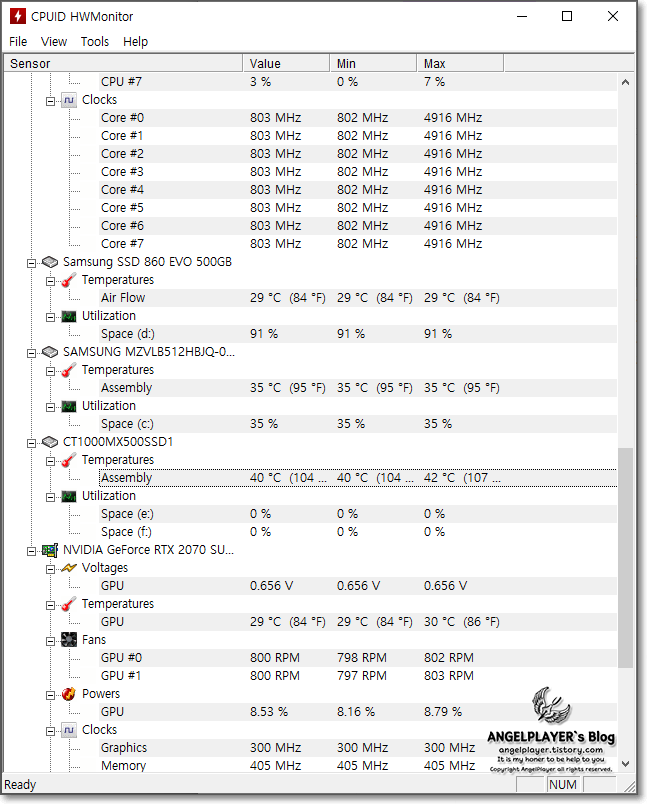
Task: Select the Core #0 clock row
Action: click(x=358, y=118)
